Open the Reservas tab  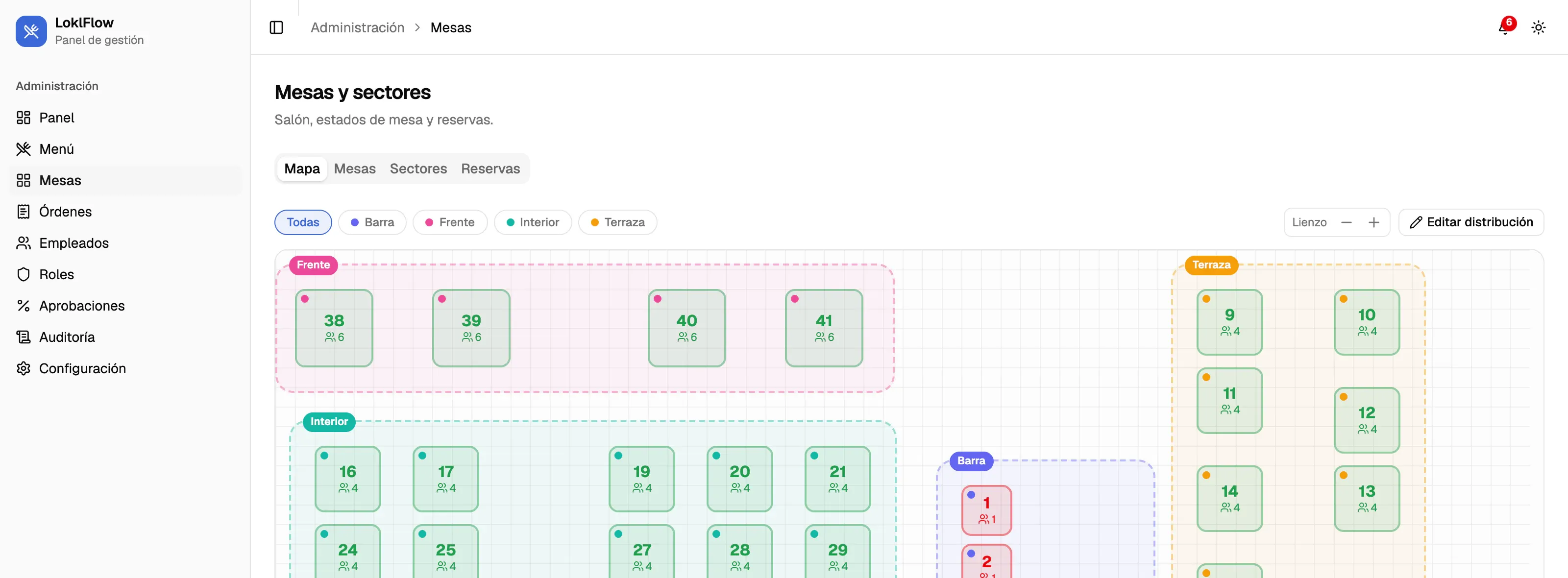point(490,169)
